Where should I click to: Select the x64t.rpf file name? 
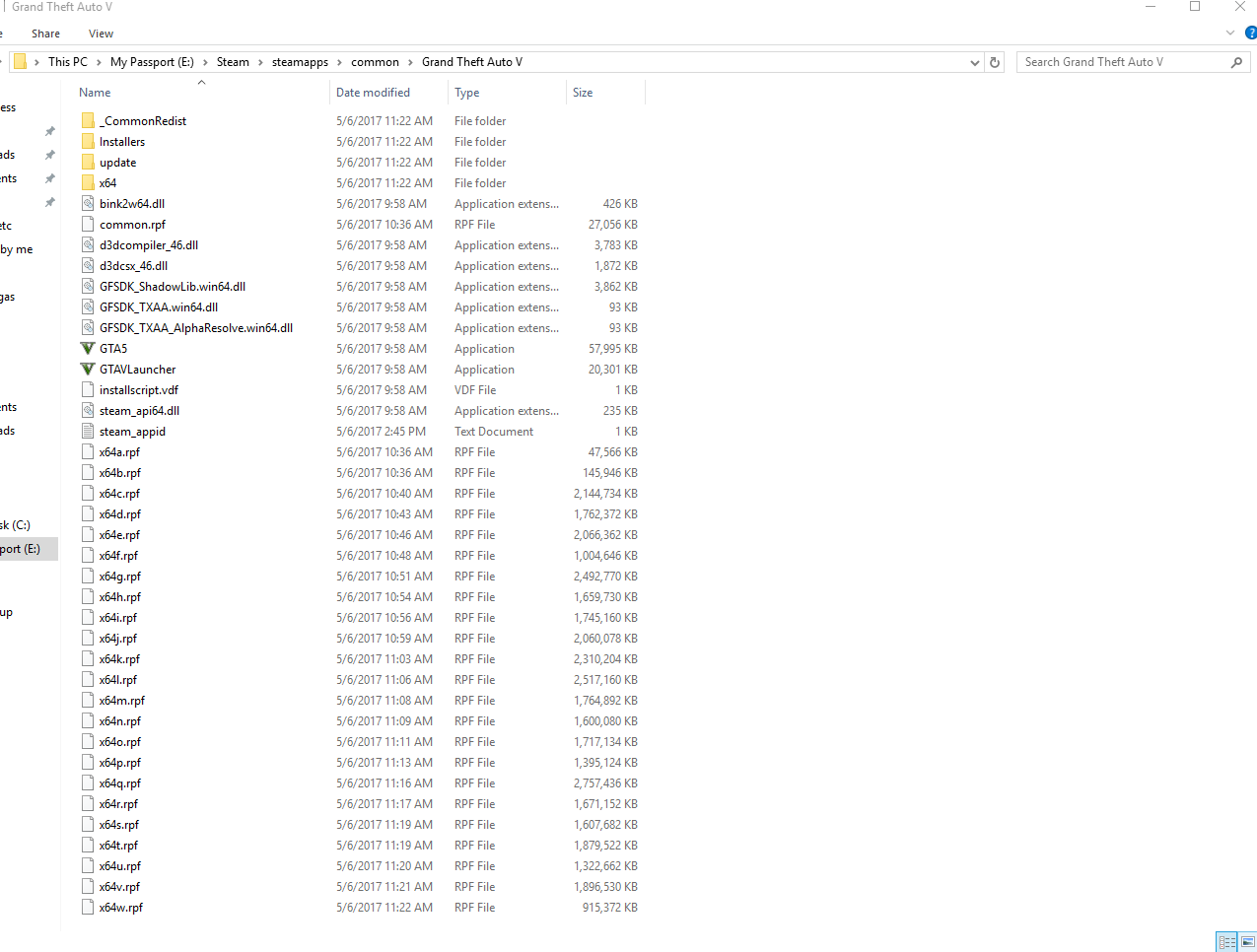[x=118, y=846]
